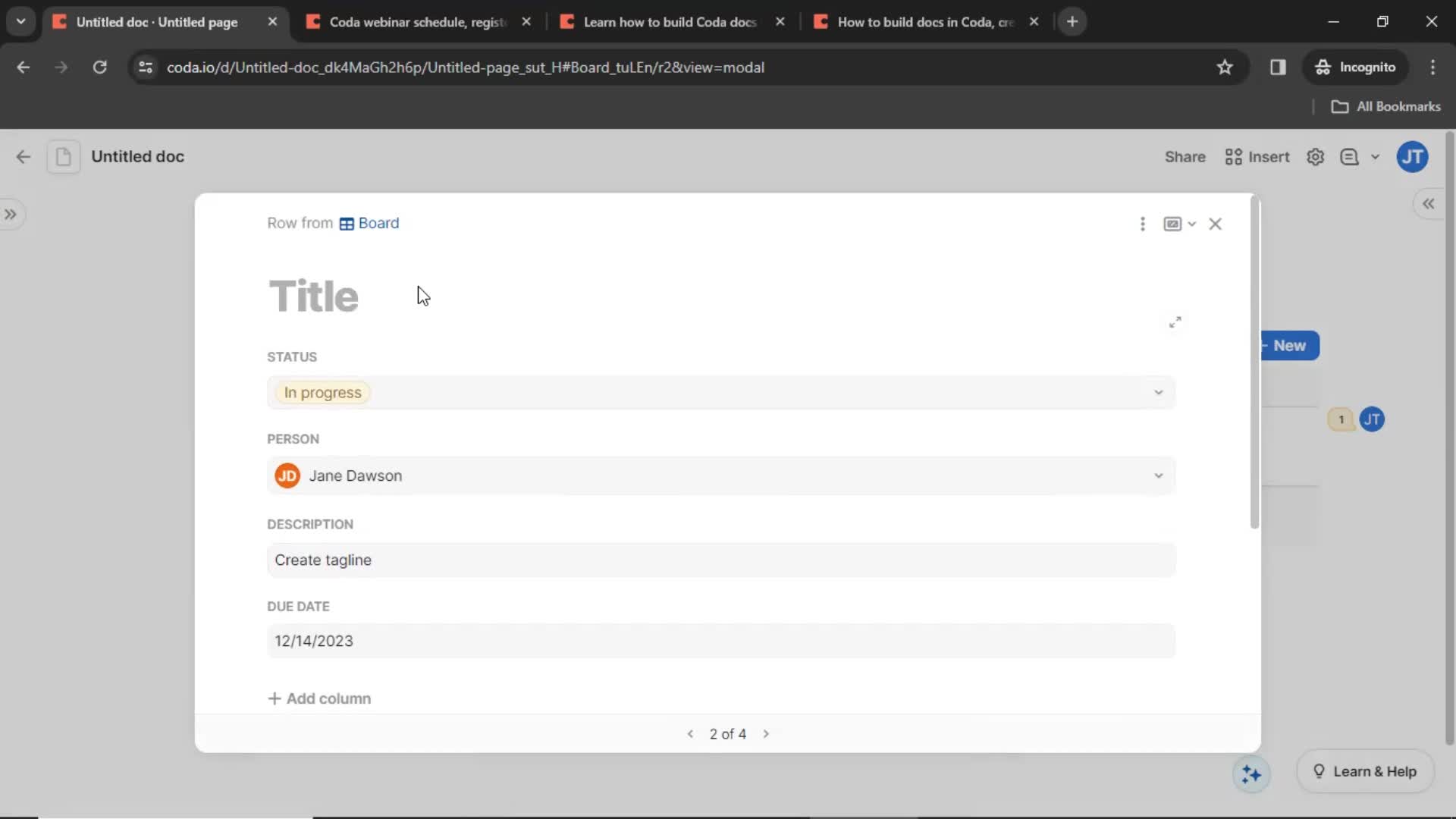Click the Board view icon next to Board label
1456x819 pixels.
346,222
